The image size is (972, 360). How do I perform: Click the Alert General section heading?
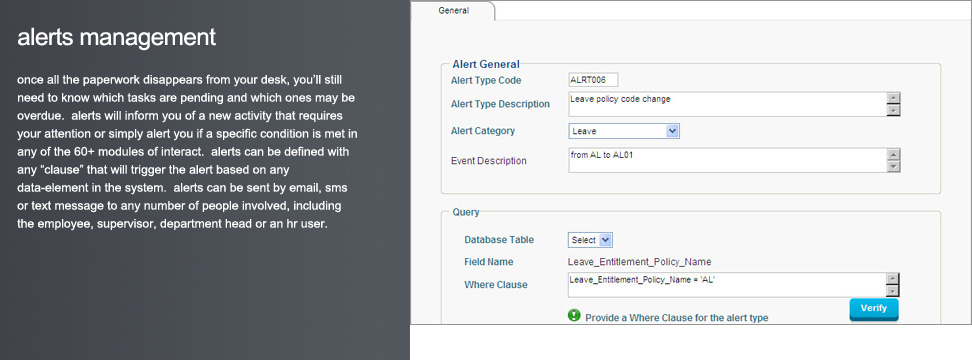pos(486,64)
